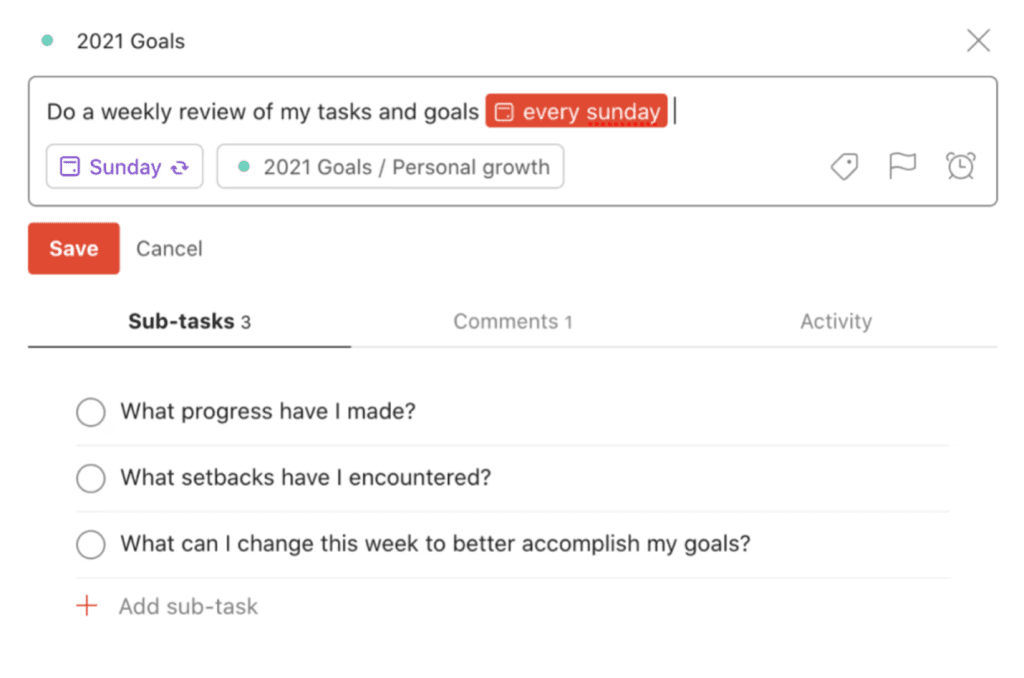Click the label tag icon
Screen dimensions: 1024x678
click(845, 167)
